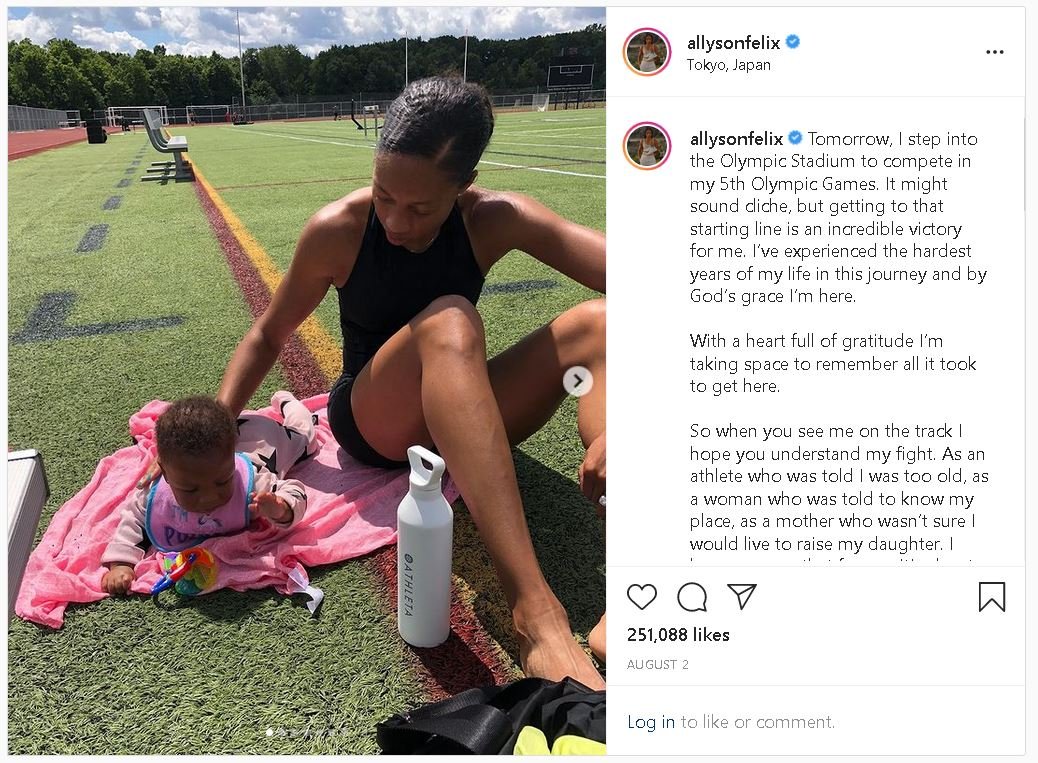Click allysonfelix username in the caption
The height and width of the screenshot is (763, 1038).
pos(736,139)
